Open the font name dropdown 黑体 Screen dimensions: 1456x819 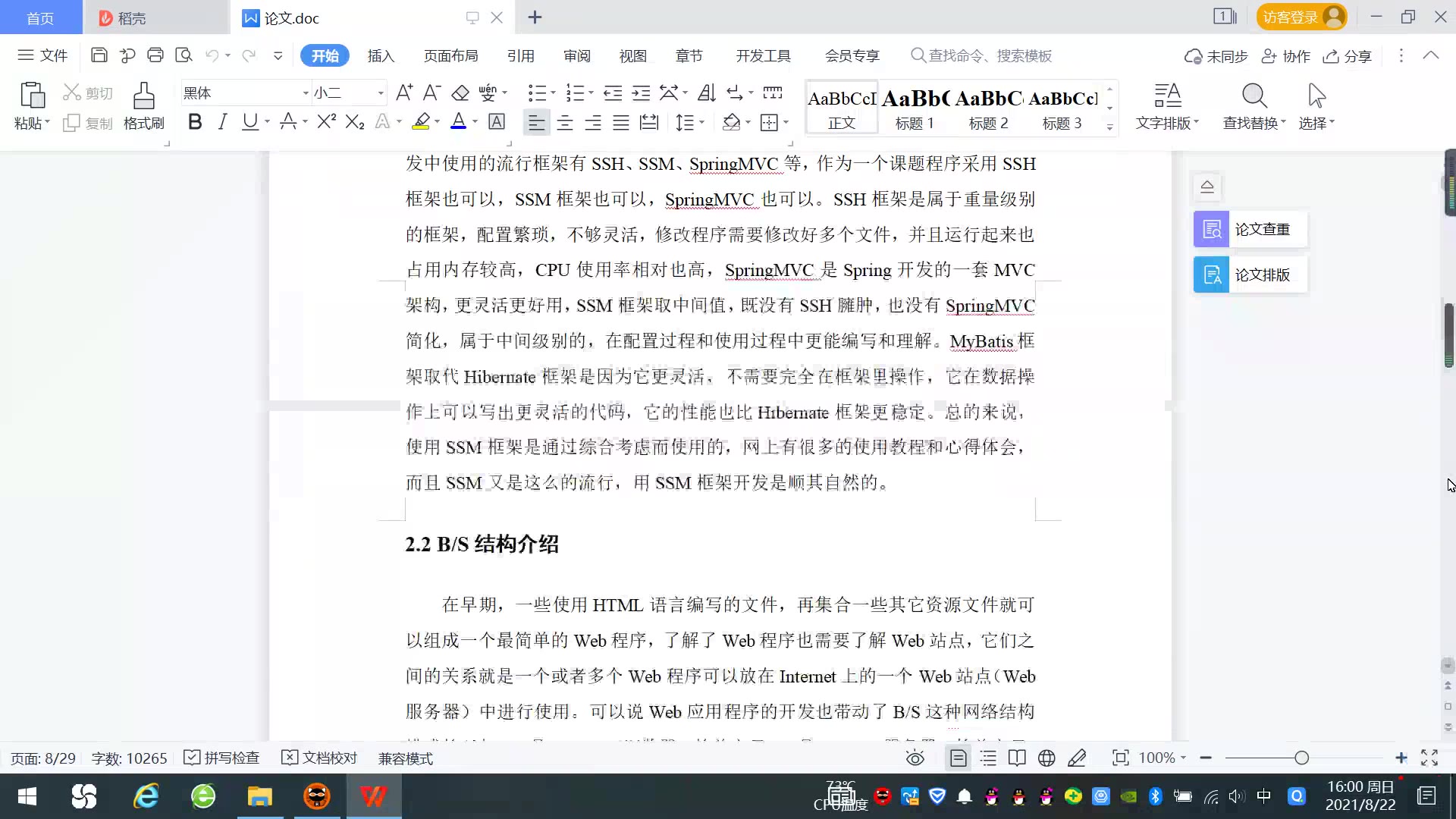(x=305, y=93)
